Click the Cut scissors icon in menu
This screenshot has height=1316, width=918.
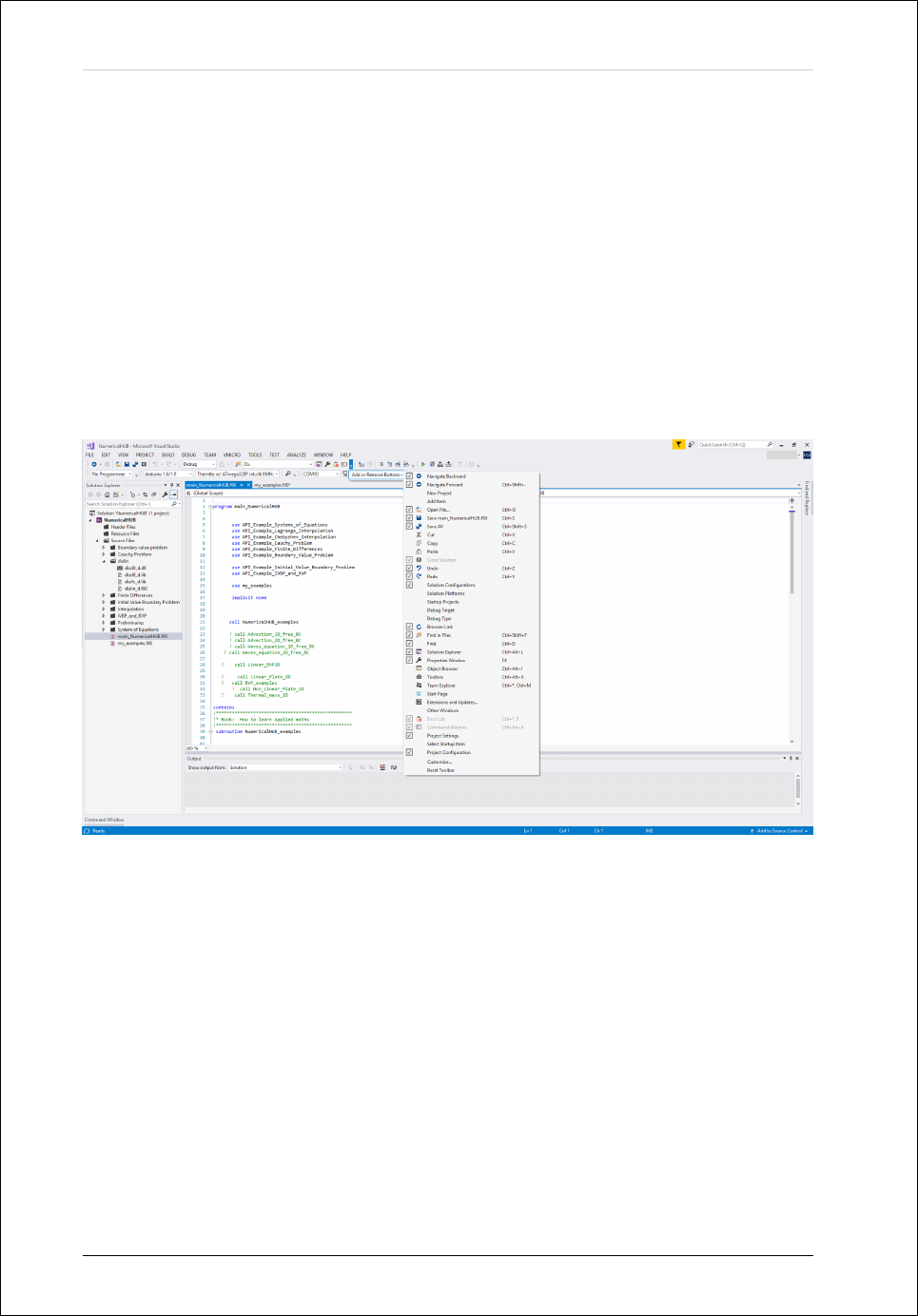(x=419, y=534)
